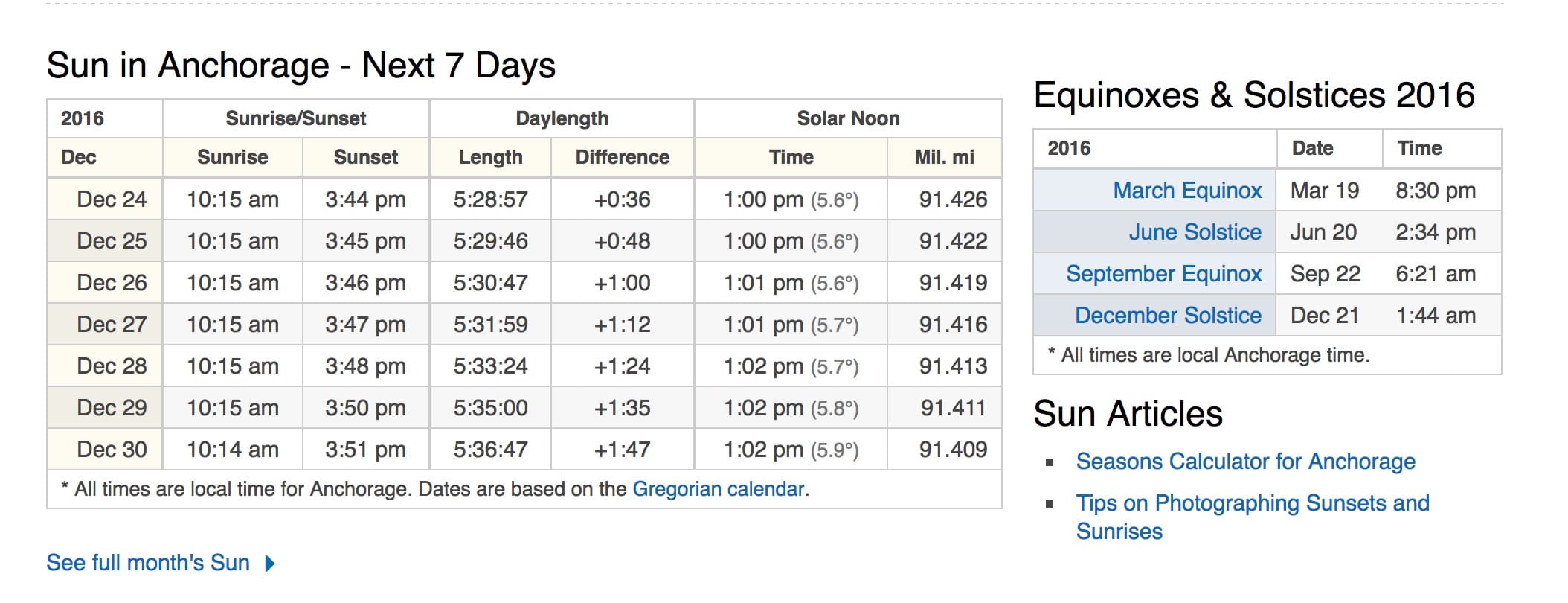This screenshot has width=1568, height=603.
Task: Click the Dec 27 sunset time 3:47 pm
Action: [x=366, y=325]
